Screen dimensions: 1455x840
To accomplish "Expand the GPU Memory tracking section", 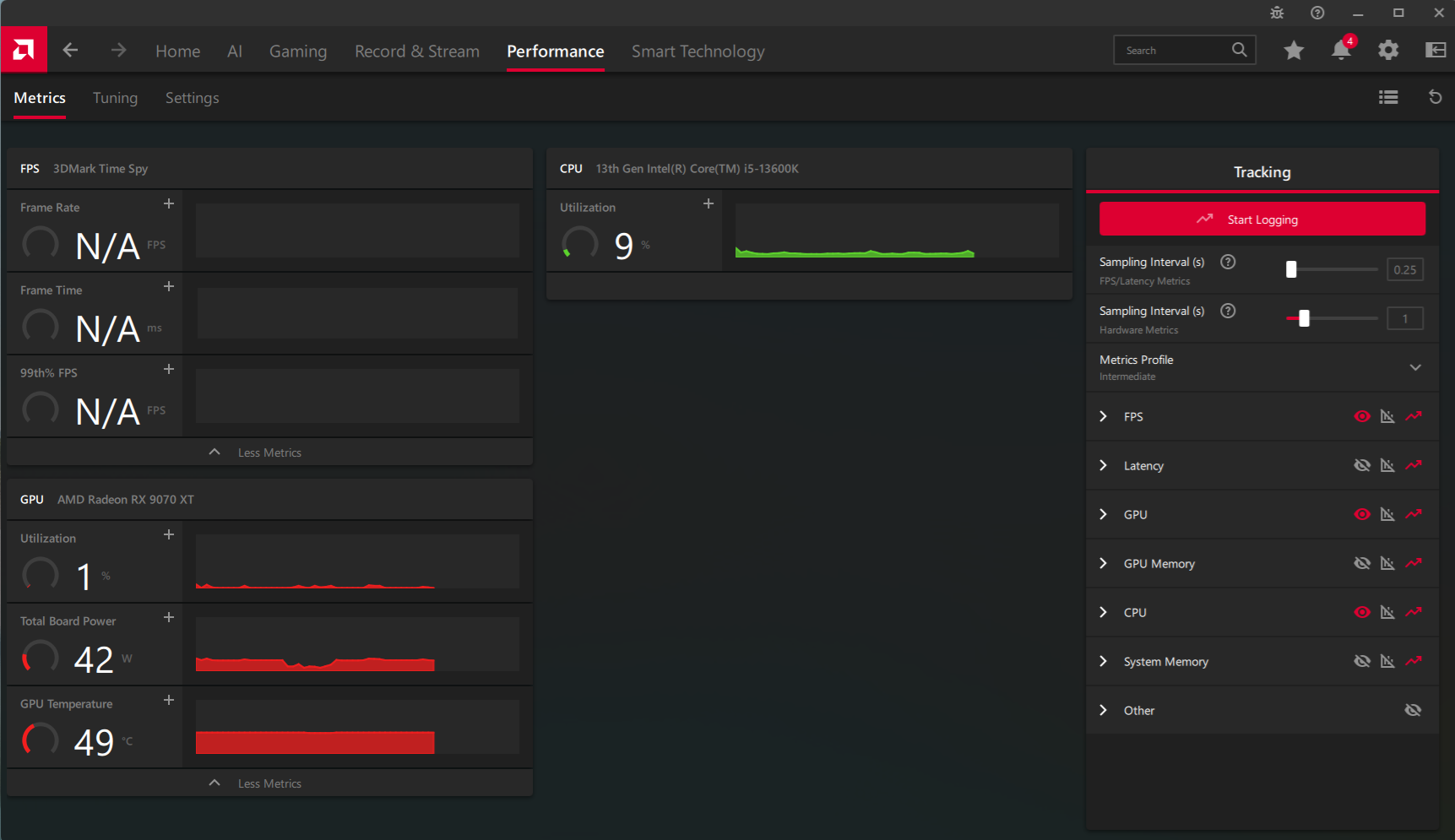I will 1103,563.
